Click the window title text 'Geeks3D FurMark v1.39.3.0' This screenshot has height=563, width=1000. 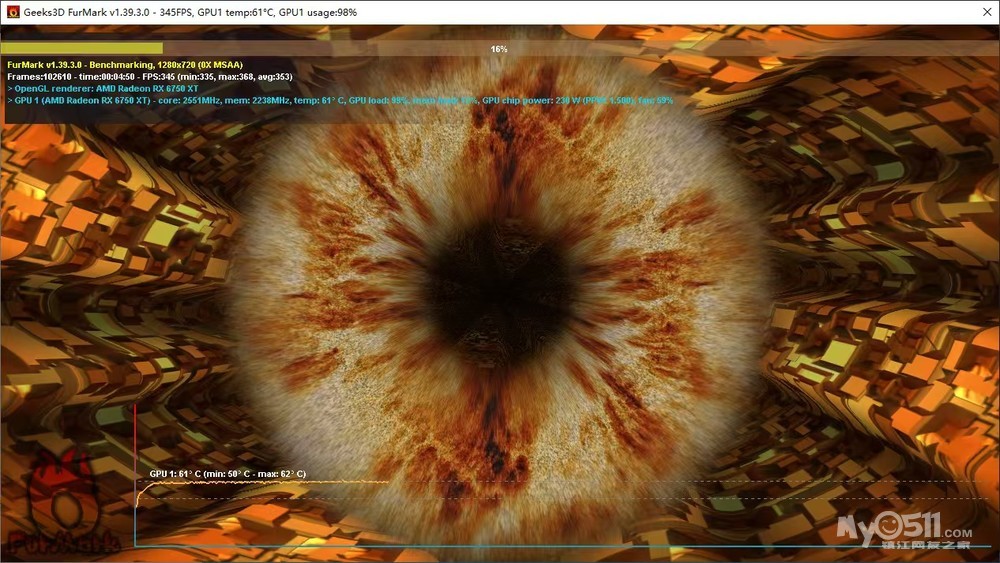click(x=190, y=12)
